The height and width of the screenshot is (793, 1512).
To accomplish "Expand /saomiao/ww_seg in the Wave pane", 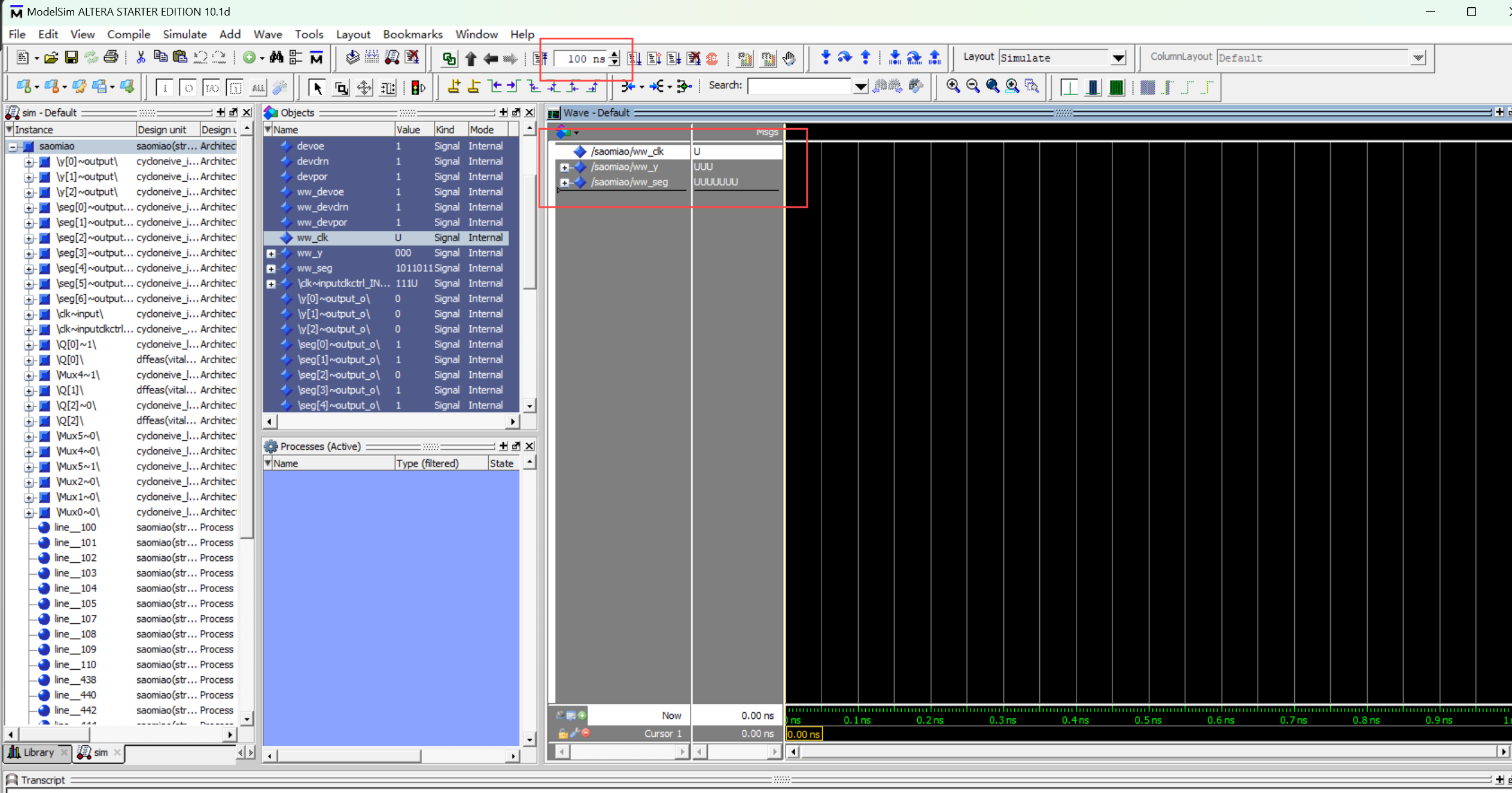I will 564,182.
